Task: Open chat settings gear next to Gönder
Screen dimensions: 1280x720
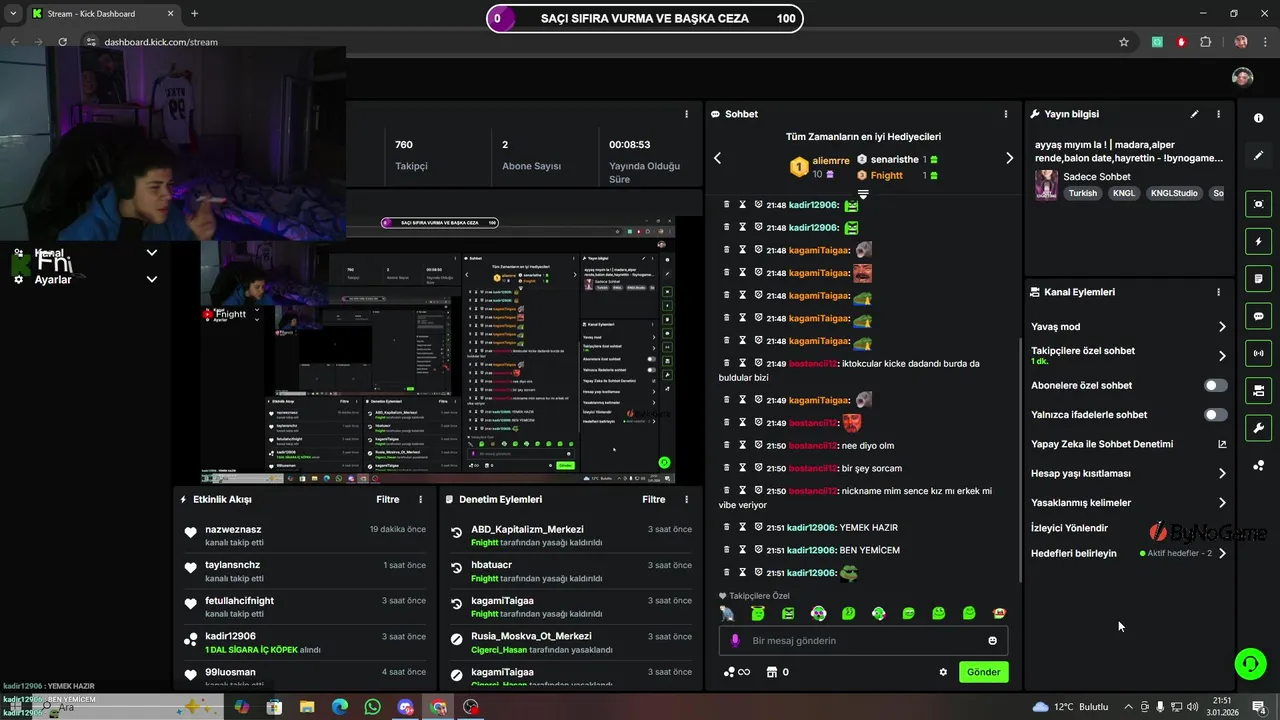Action: click(943, 672)
